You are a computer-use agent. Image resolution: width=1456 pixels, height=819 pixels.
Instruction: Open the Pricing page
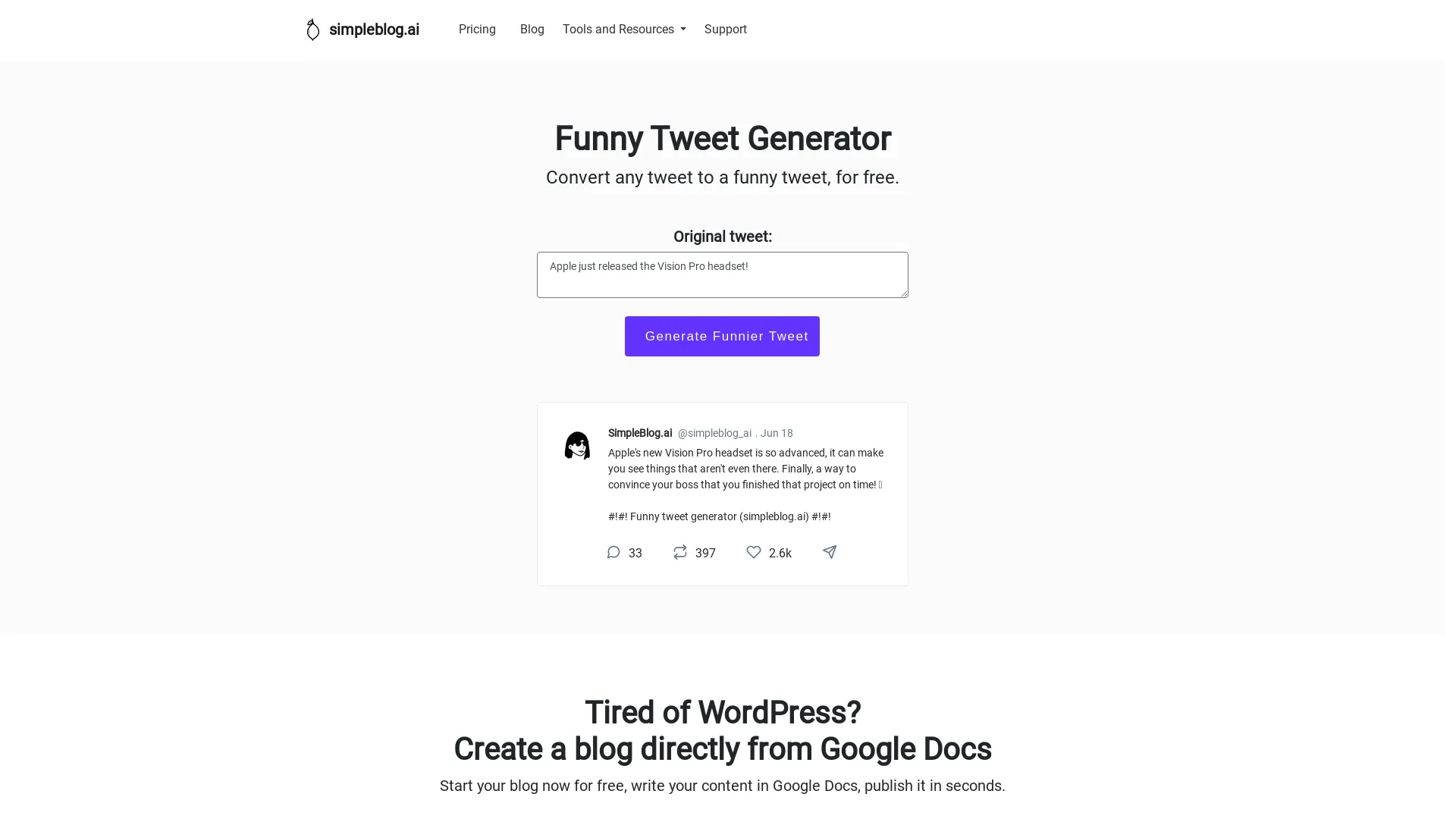pos(477,29)
